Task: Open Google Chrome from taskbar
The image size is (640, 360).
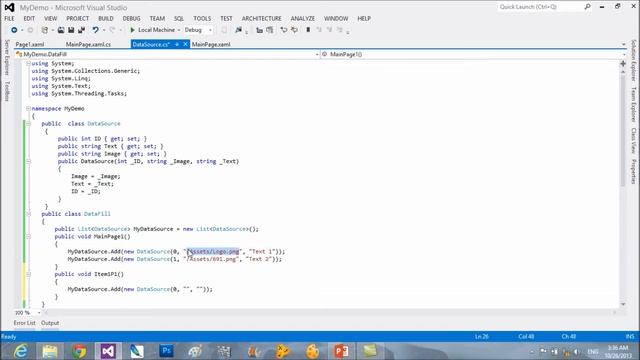Action: click(x=79, y=351)
